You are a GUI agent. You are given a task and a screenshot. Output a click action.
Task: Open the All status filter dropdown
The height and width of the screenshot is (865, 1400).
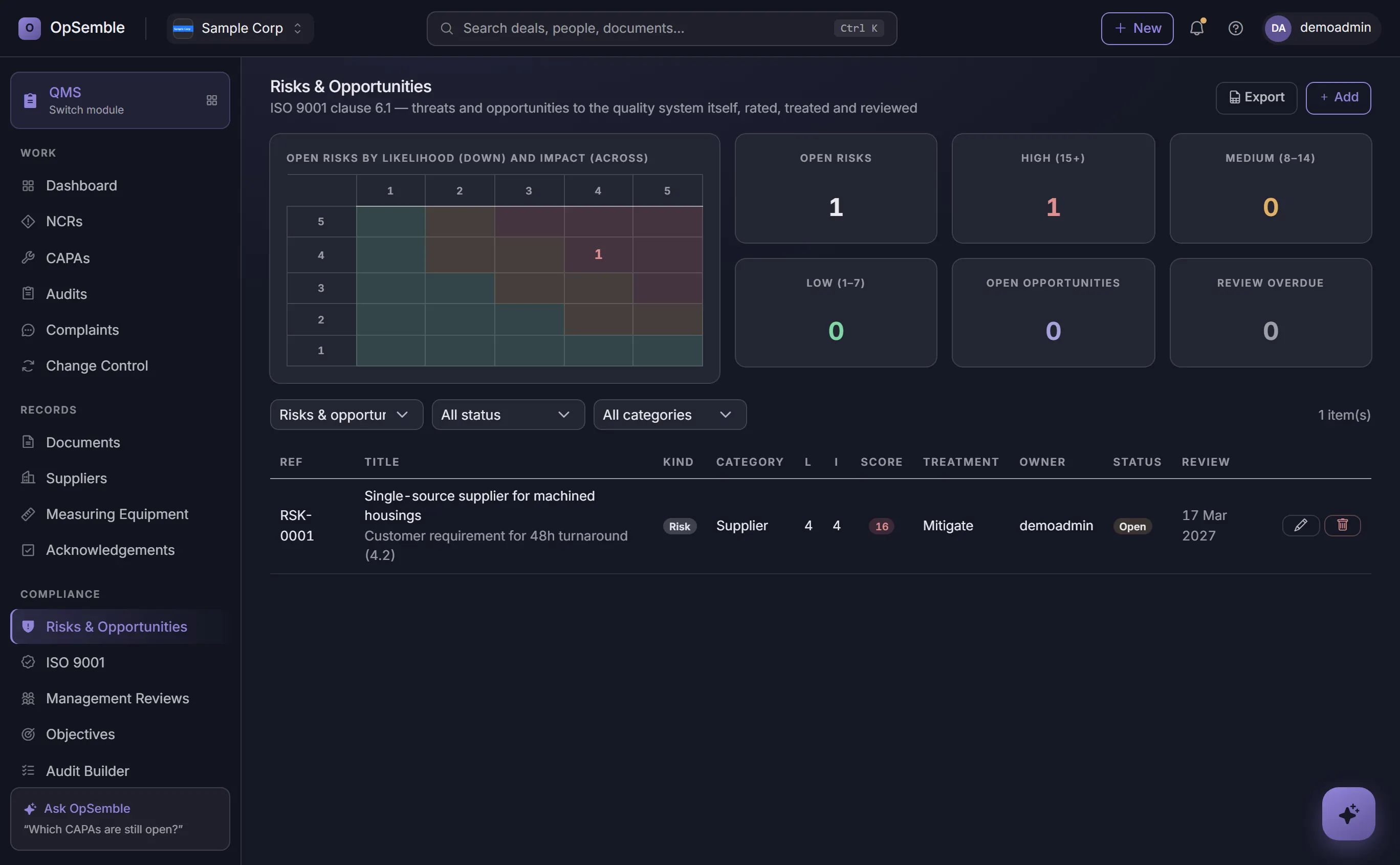(509, 415)
